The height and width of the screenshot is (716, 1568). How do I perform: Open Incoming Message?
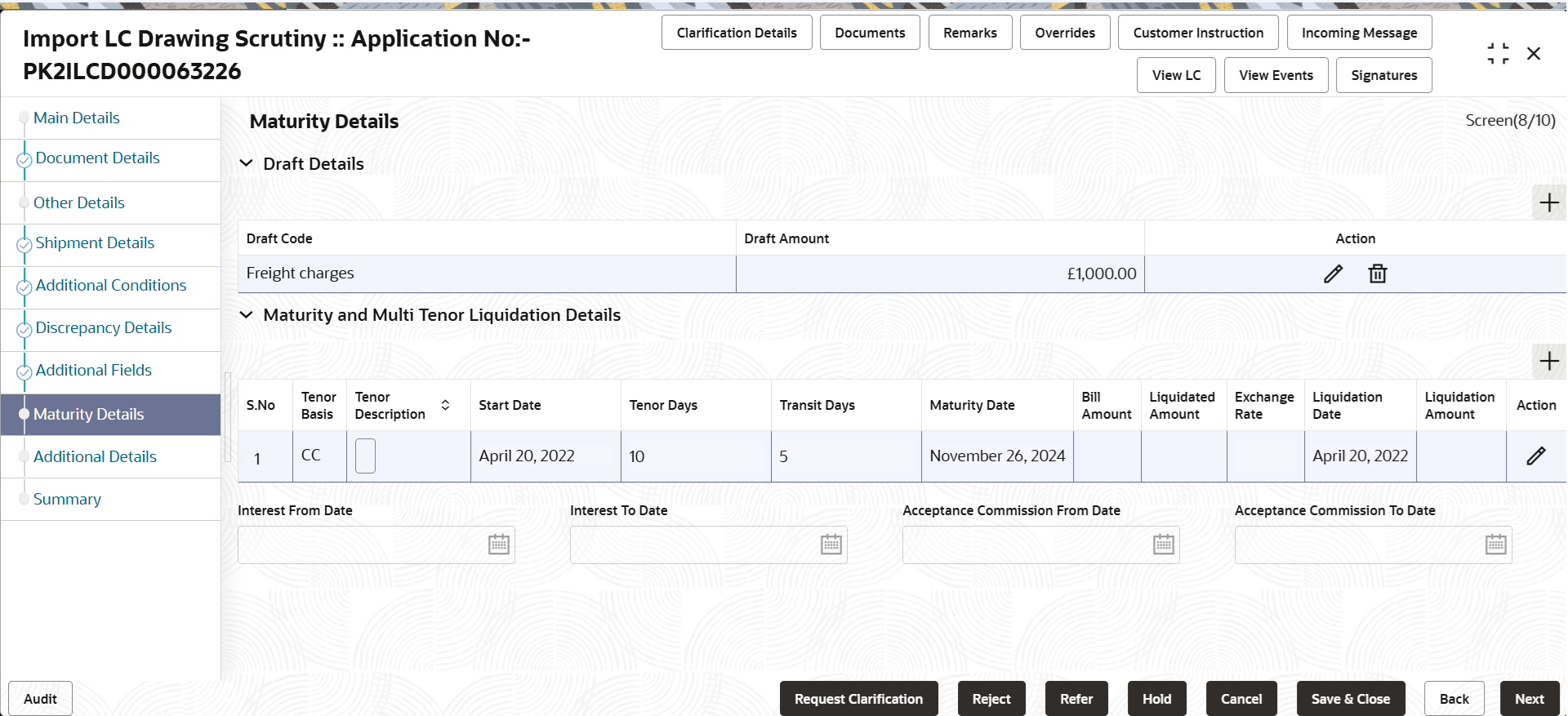pos(1359,33)
